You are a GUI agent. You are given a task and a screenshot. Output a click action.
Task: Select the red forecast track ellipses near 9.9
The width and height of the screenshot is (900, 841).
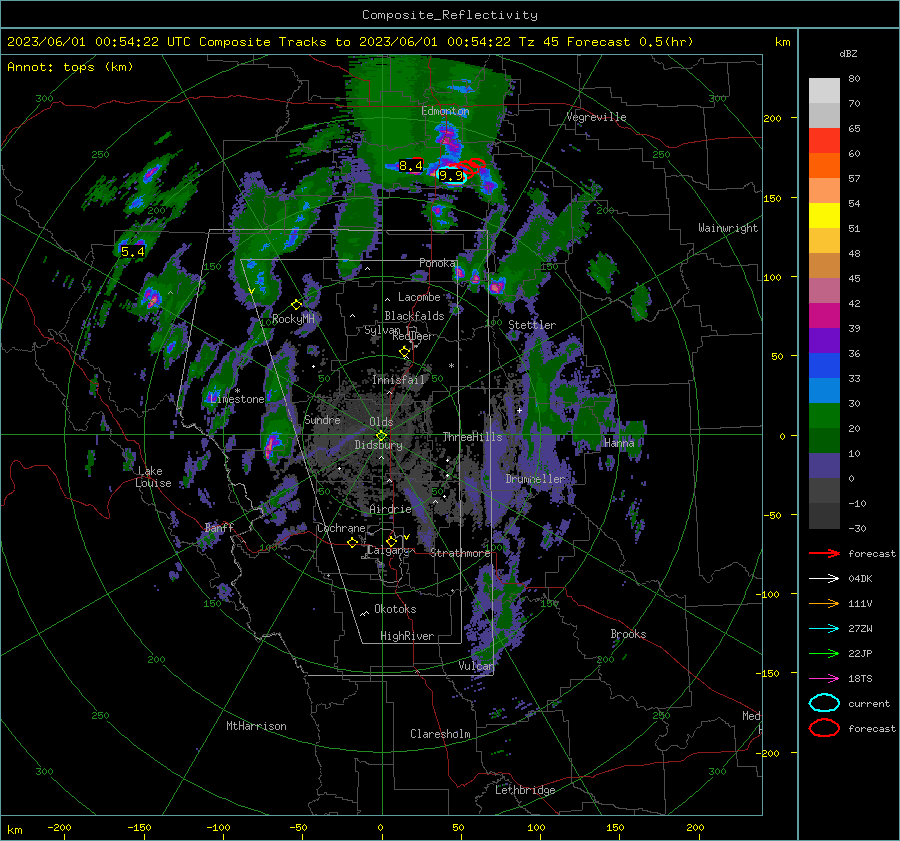pyautogui.click(x=472, y=167)
